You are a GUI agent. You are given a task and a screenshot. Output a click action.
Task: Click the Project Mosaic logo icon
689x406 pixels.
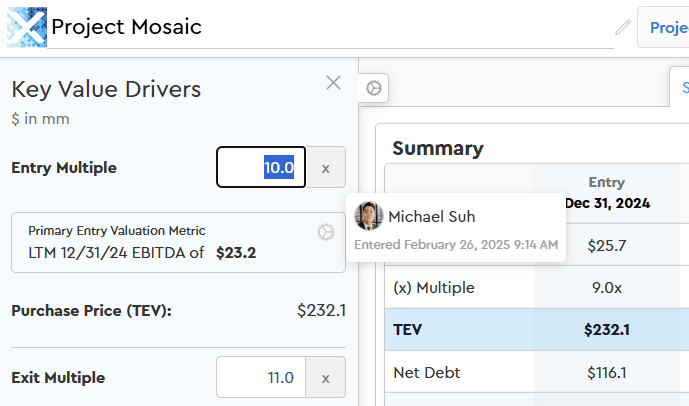[x=26, y=26]
